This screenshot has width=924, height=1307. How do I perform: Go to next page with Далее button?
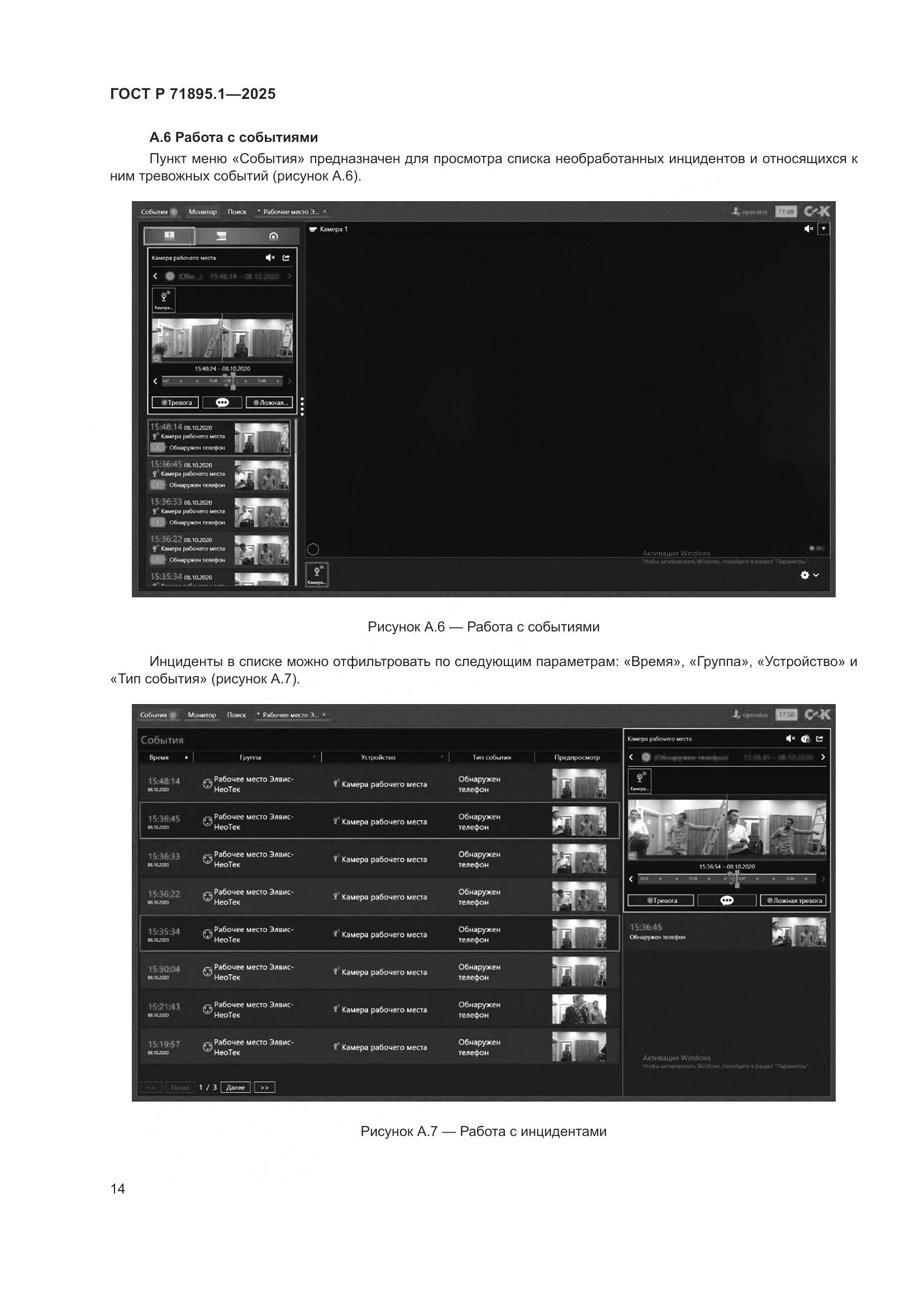pyautogui.click(x=236, y=1087)
